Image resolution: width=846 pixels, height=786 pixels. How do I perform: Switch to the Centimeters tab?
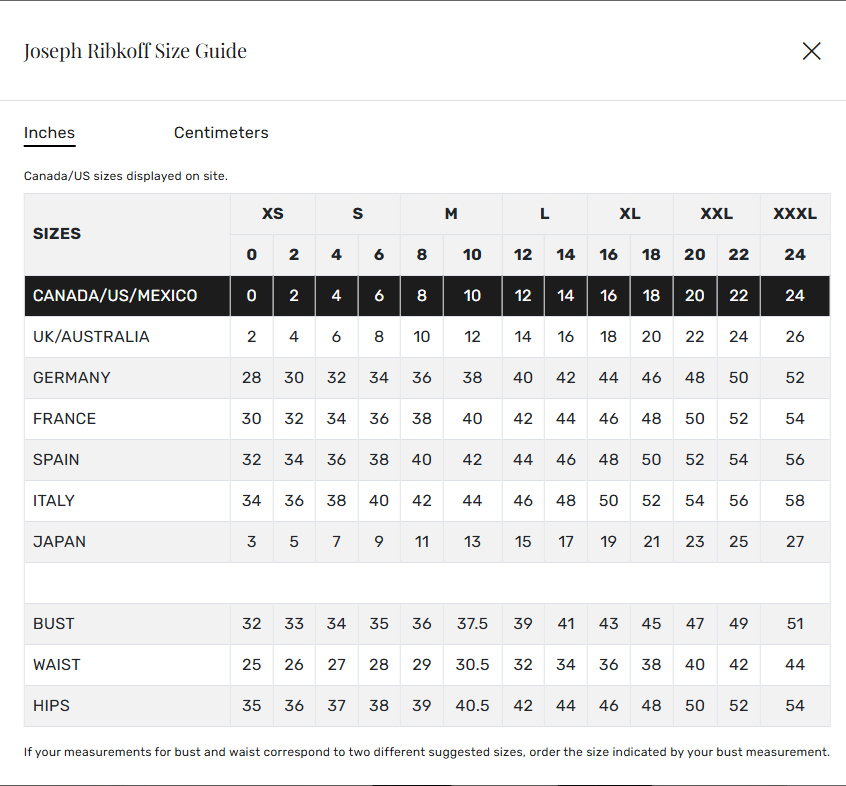coord(221,132)
